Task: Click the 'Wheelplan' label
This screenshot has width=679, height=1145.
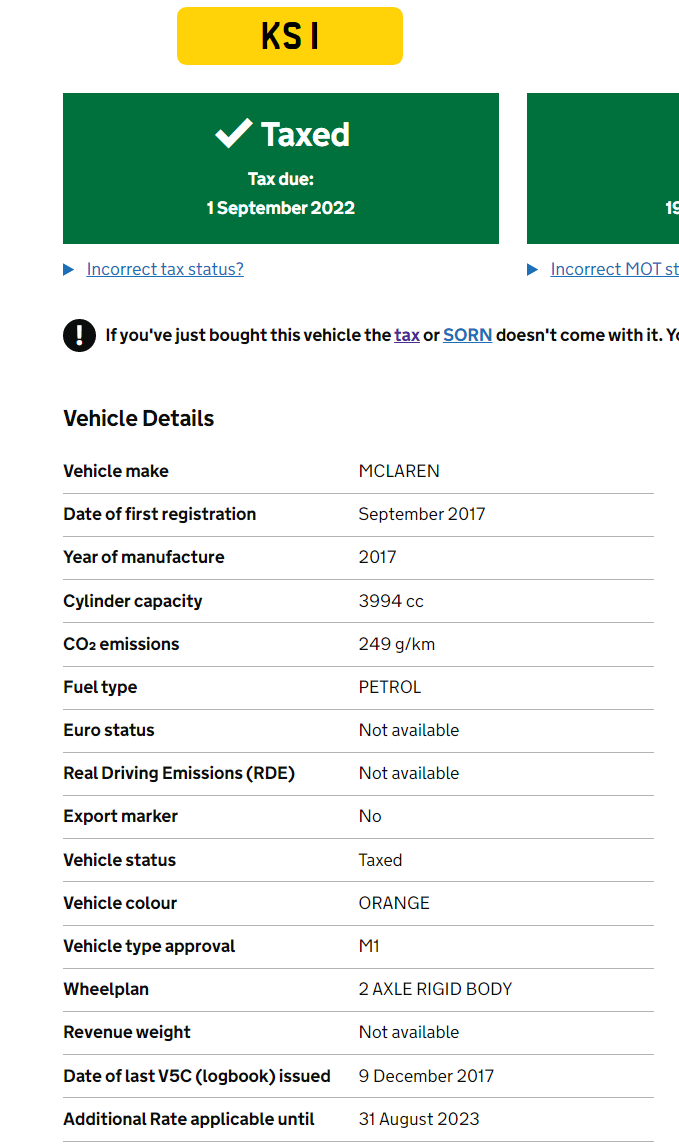Action: click(x=106, y=989)
